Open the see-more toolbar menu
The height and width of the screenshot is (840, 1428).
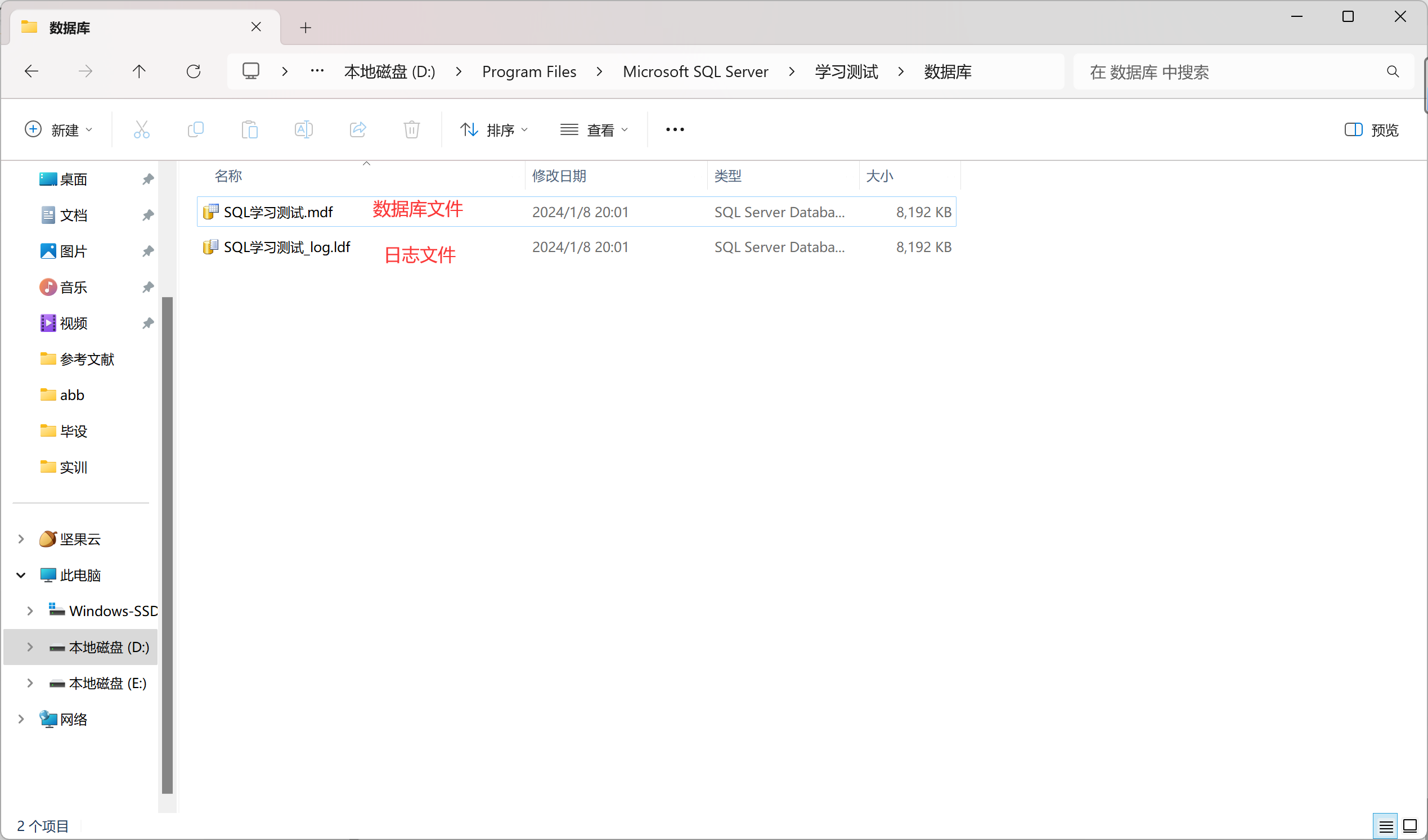coord(674,129)
